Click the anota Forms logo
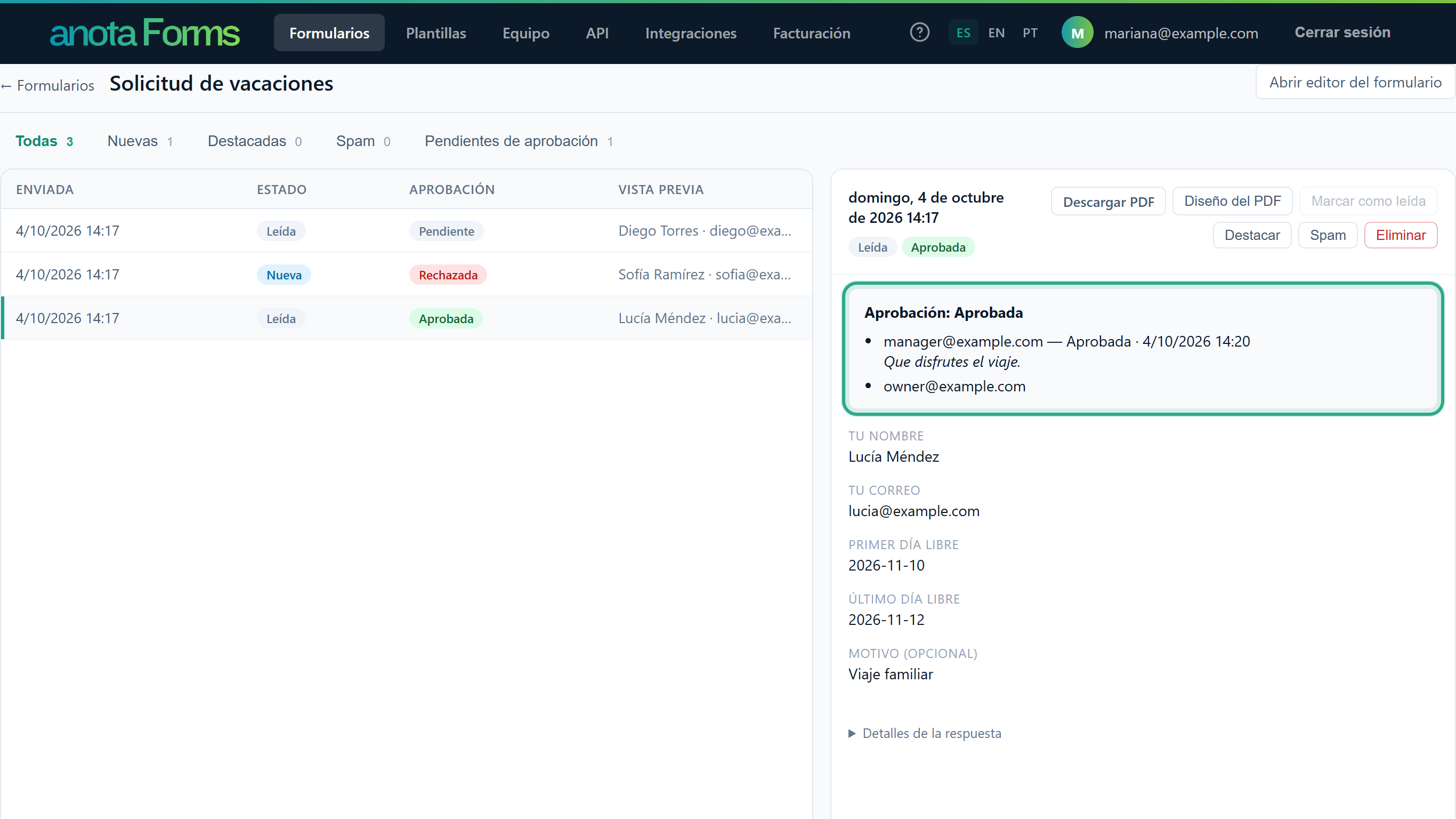Image resolution: width=1456 pixels, height=819 pixels. tap(145, 33)
